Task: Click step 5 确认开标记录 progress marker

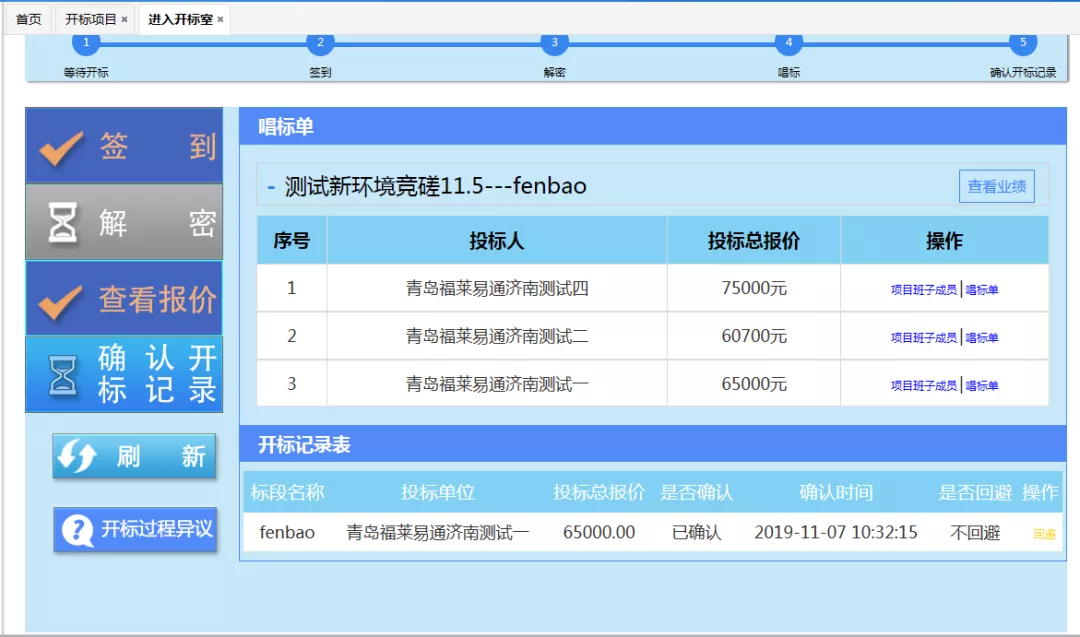Action: click(1023, 43)
